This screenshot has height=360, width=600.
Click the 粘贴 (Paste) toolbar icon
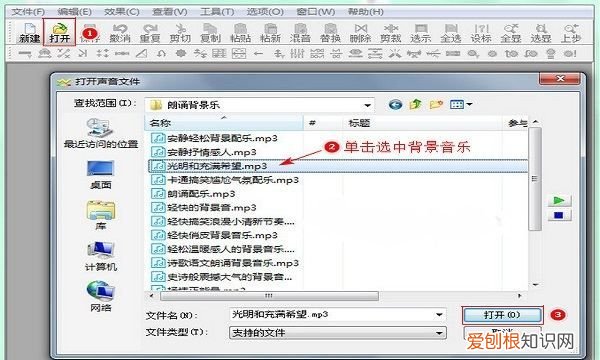click(240, 33)
